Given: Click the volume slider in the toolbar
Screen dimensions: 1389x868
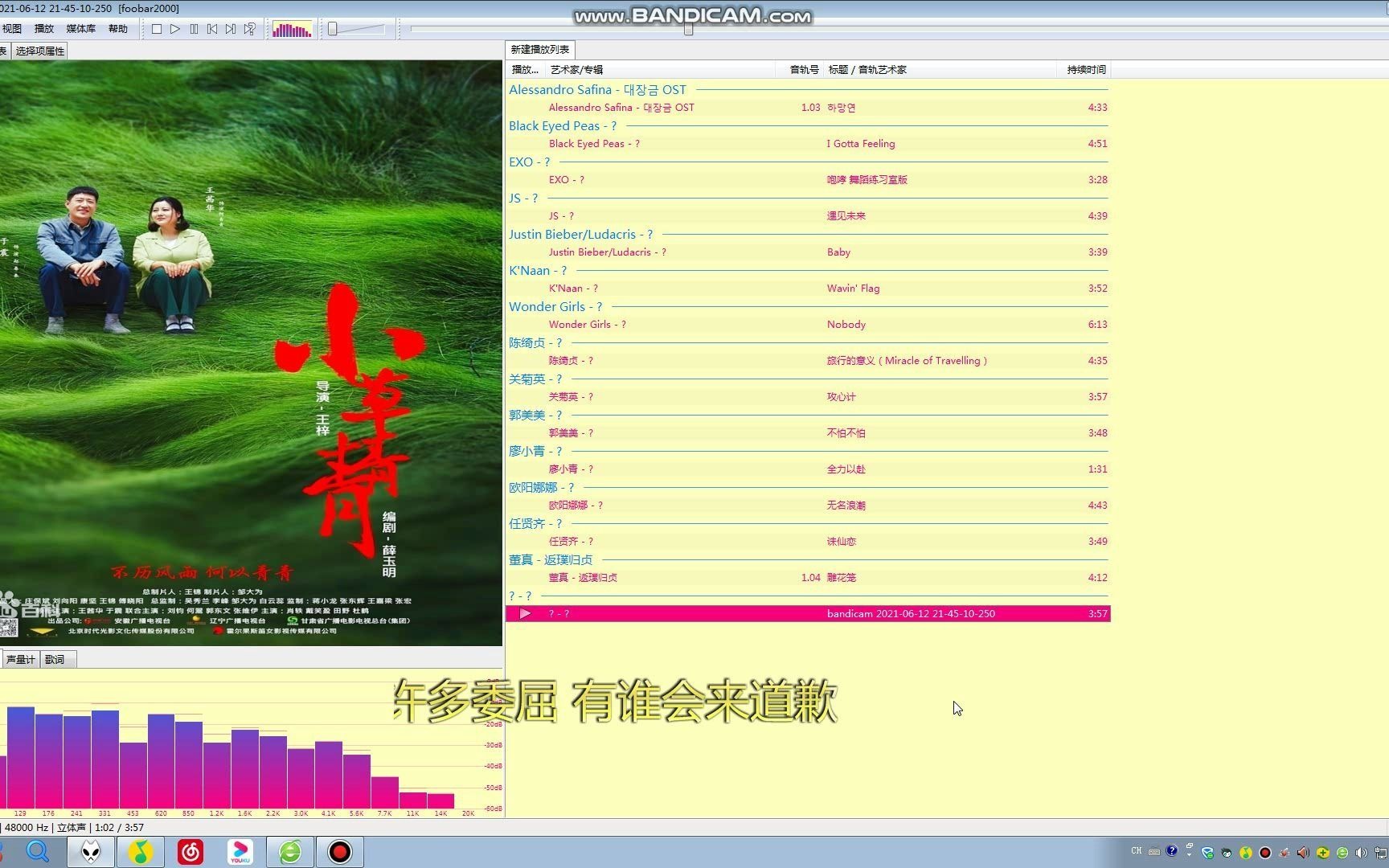Looking at the screenshot, I should [357, 29].
